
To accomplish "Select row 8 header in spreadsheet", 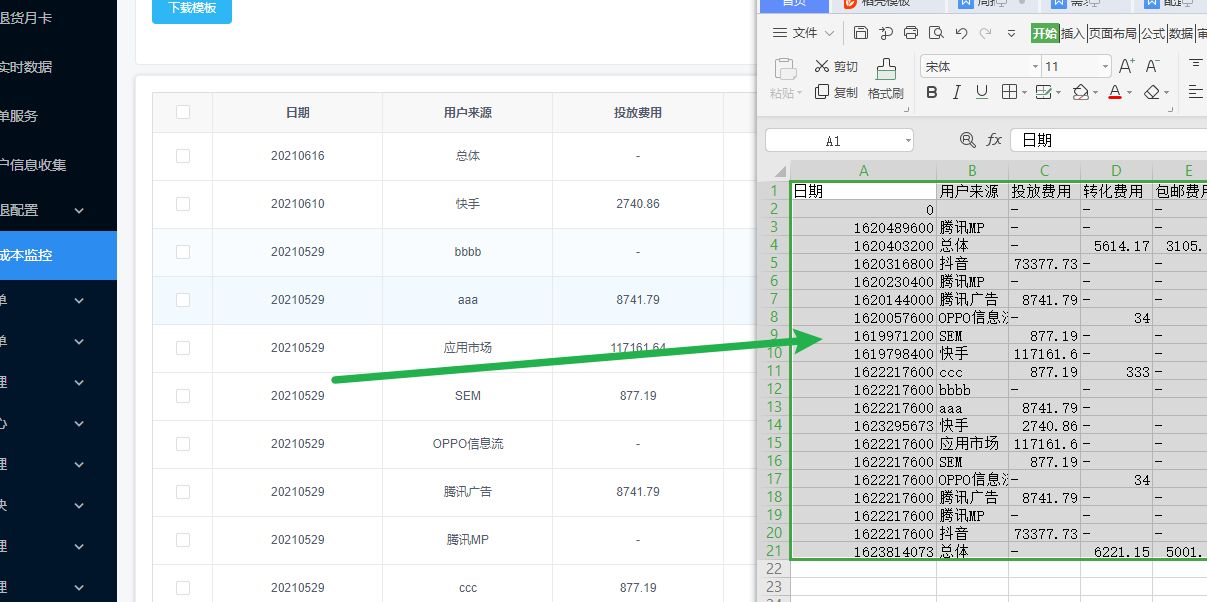I will click(x=774, y=317).
